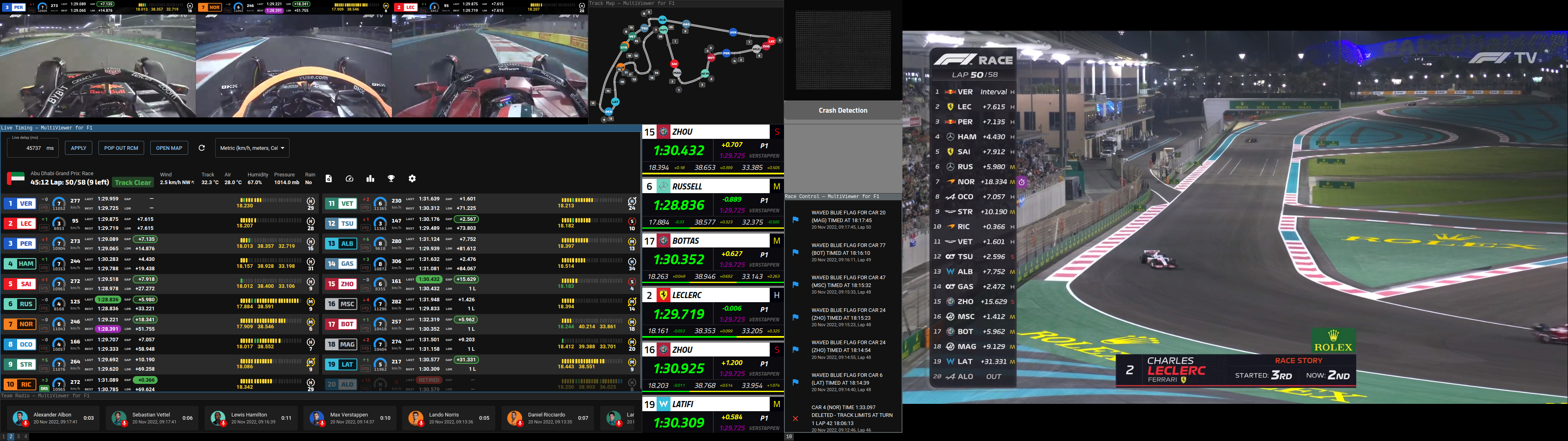The height and width of the screenshot is (441, 1568).
Task: Open the speedometer gauge view
Action: [x=350, y=178]
